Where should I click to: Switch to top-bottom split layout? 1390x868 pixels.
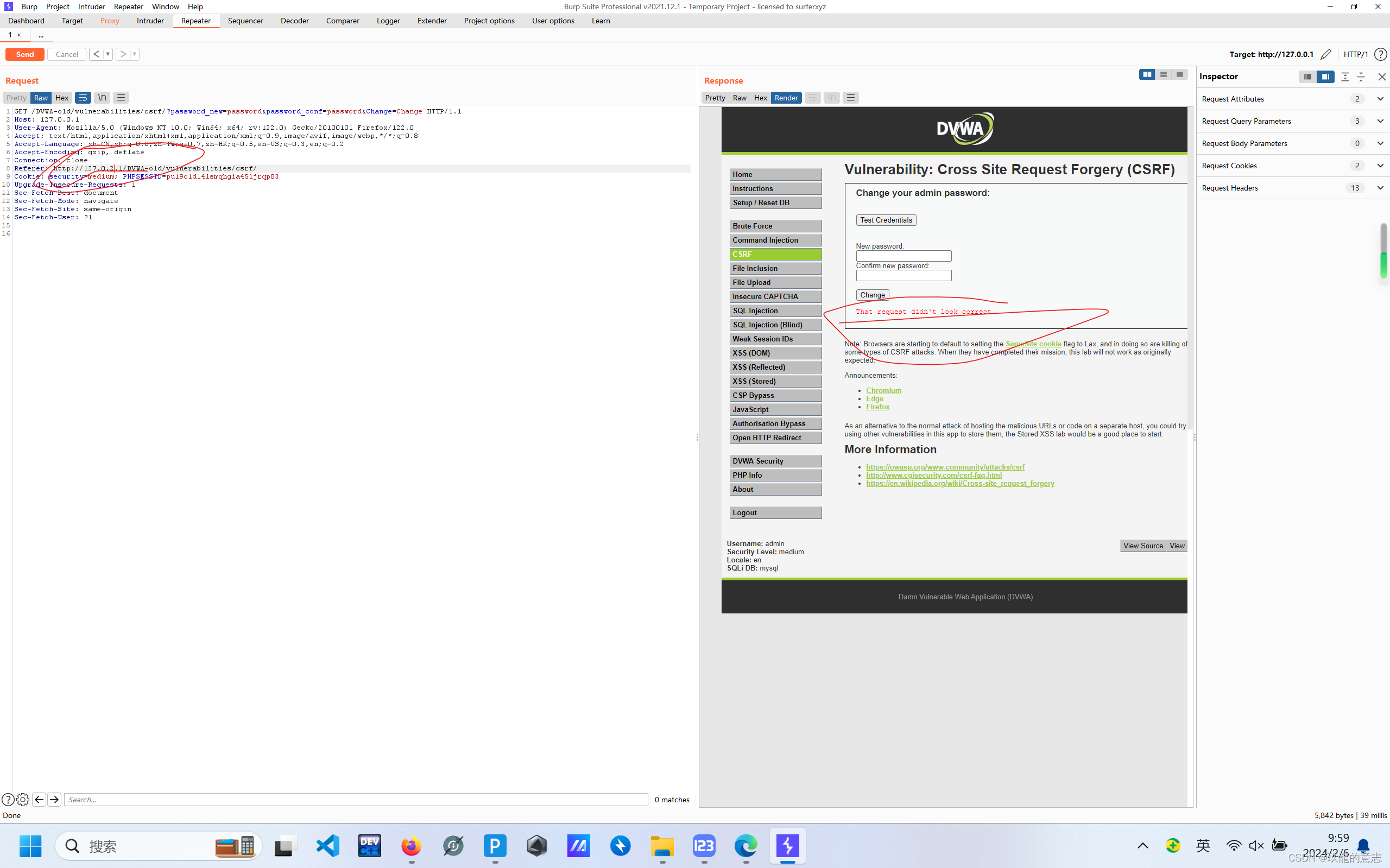tap(1163, 74)
